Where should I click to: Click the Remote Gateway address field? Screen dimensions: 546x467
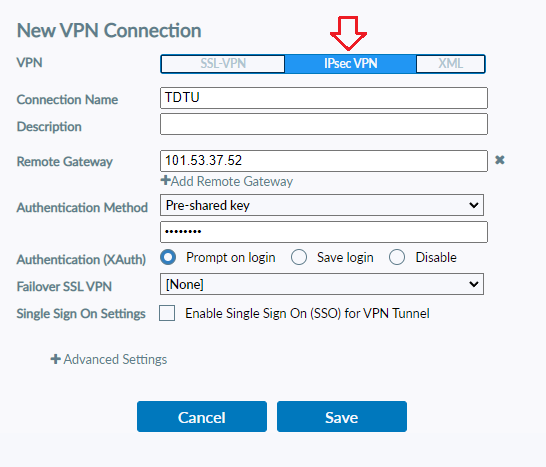pyautogui.click(x=324, y=161)
